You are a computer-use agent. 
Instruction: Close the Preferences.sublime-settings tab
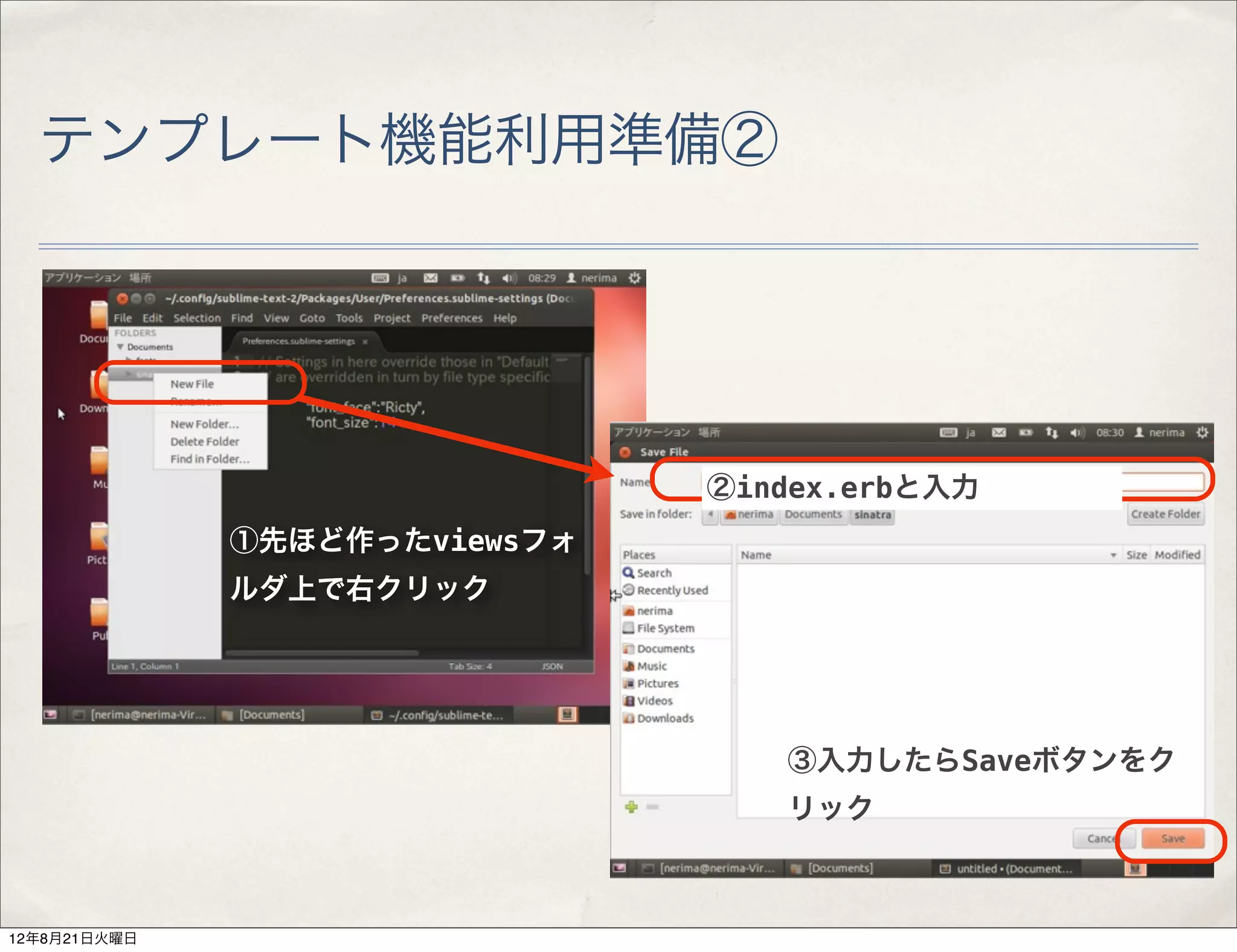pos(365,342)
